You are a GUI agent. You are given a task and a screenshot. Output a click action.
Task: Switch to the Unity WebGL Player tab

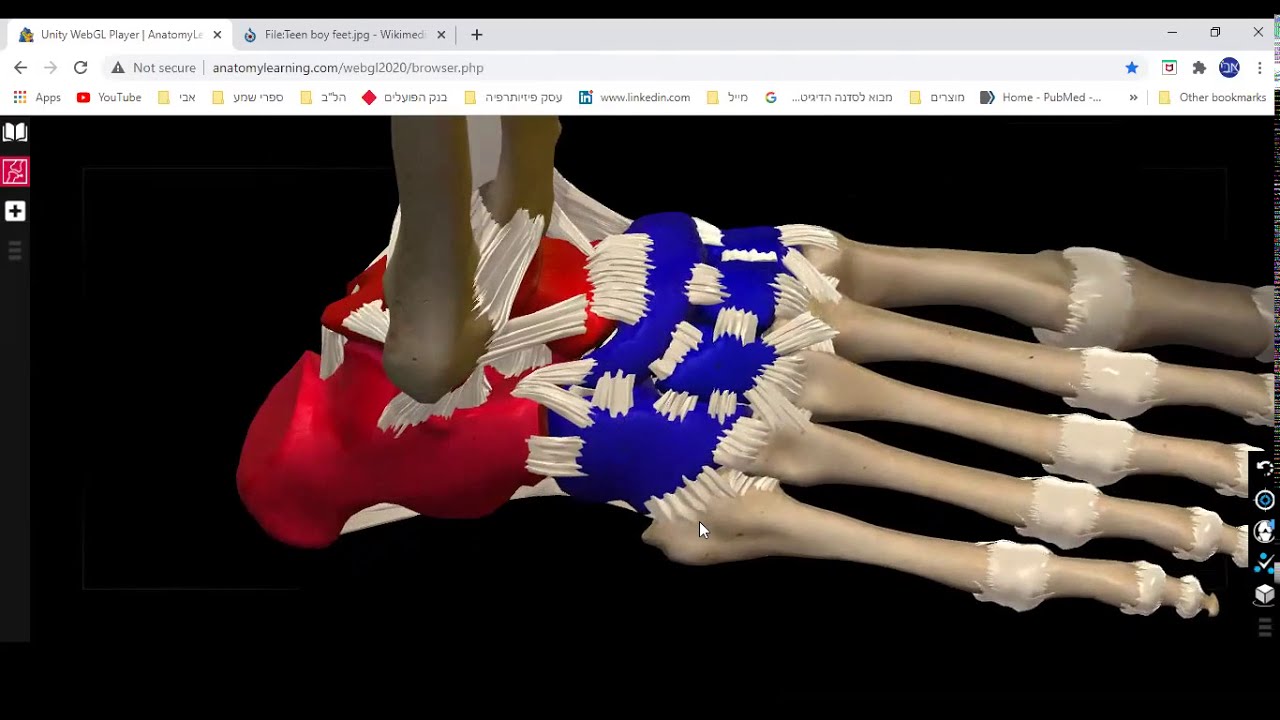tap(120, 35)
